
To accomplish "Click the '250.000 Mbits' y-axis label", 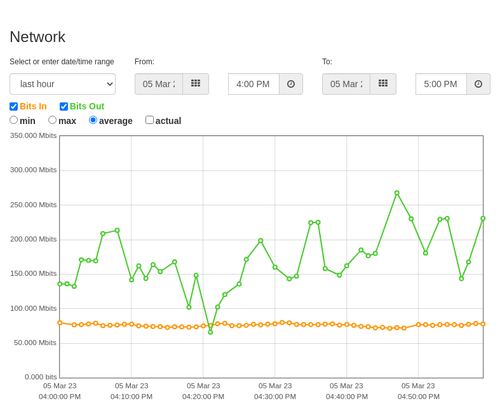I will pos(33,205).
